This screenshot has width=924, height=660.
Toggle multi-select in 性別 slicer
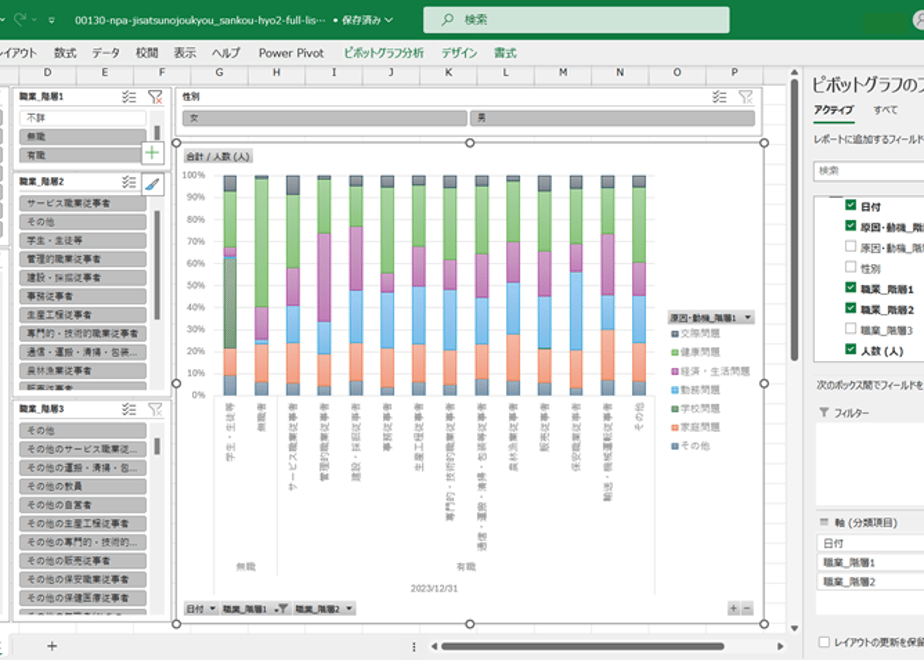pos(720,97)
